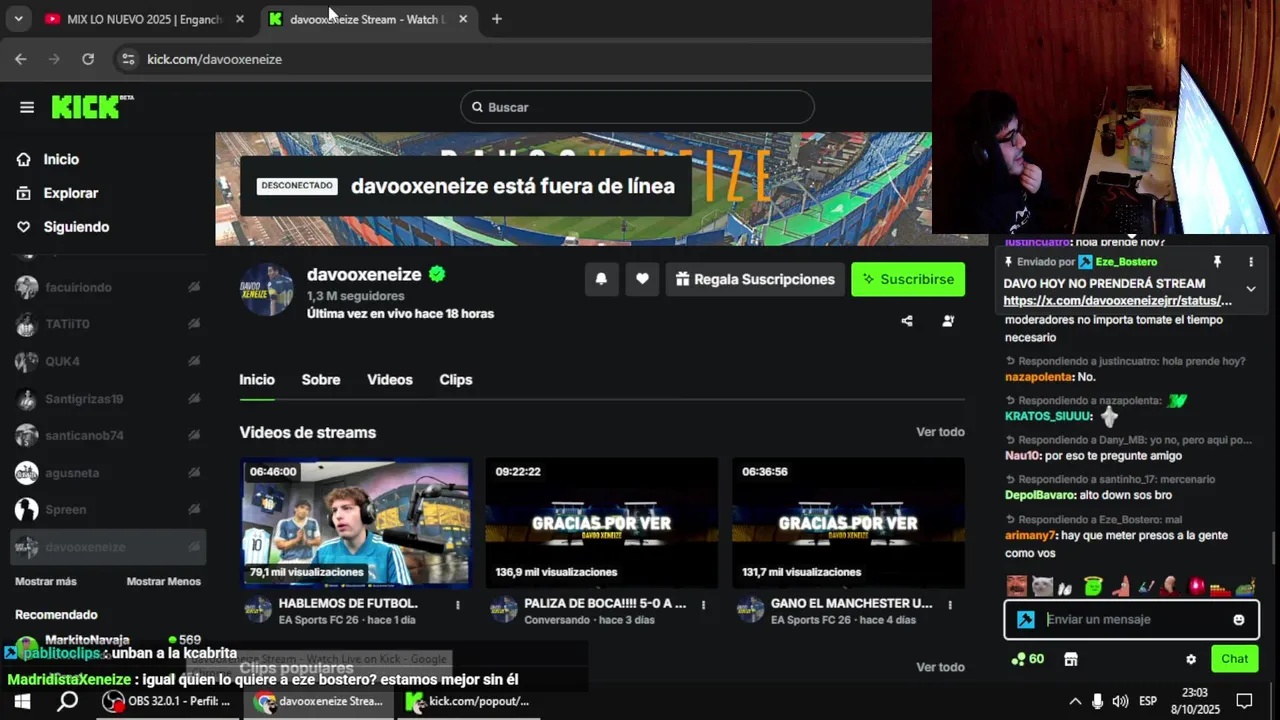Open the pinned message three-dot menu

(x=1250, y=262)
